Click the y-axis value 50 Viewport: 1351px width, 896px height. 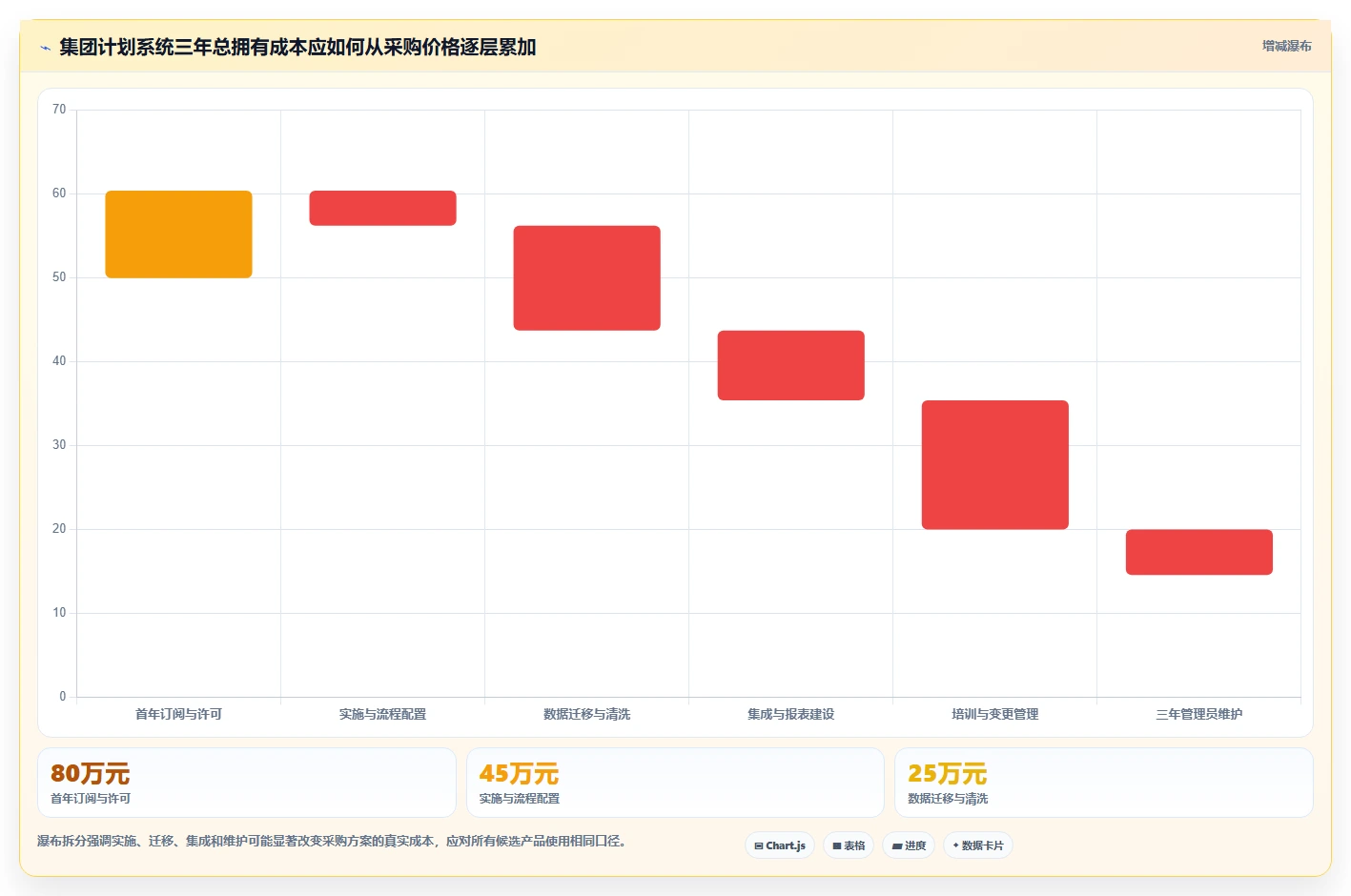[x=59, y=277]
